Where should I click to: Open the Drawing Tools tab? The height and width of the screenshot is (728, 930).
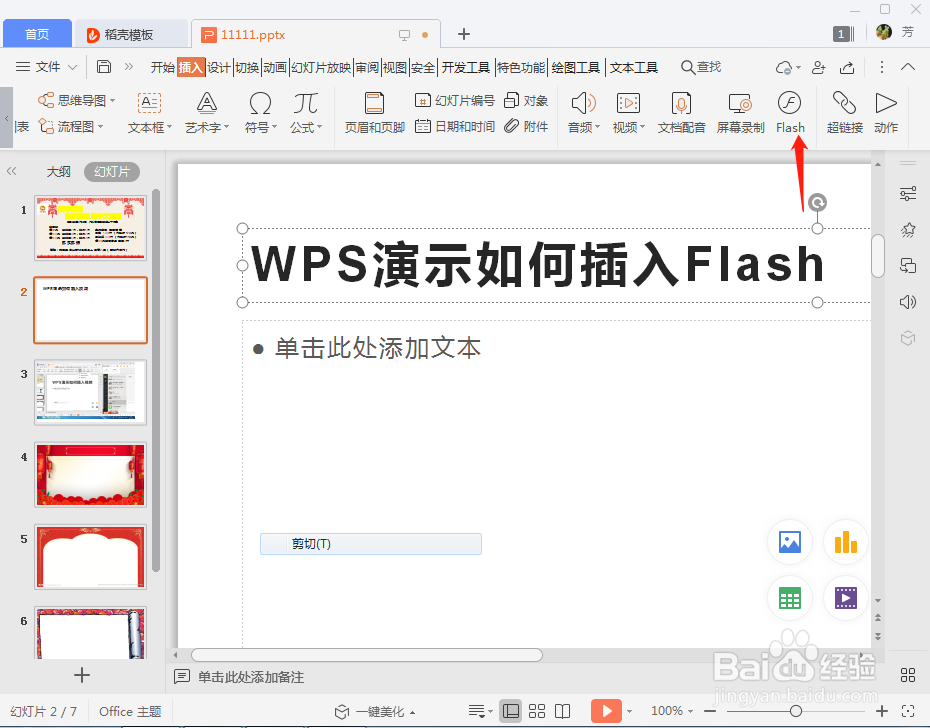tap(575, 68)
